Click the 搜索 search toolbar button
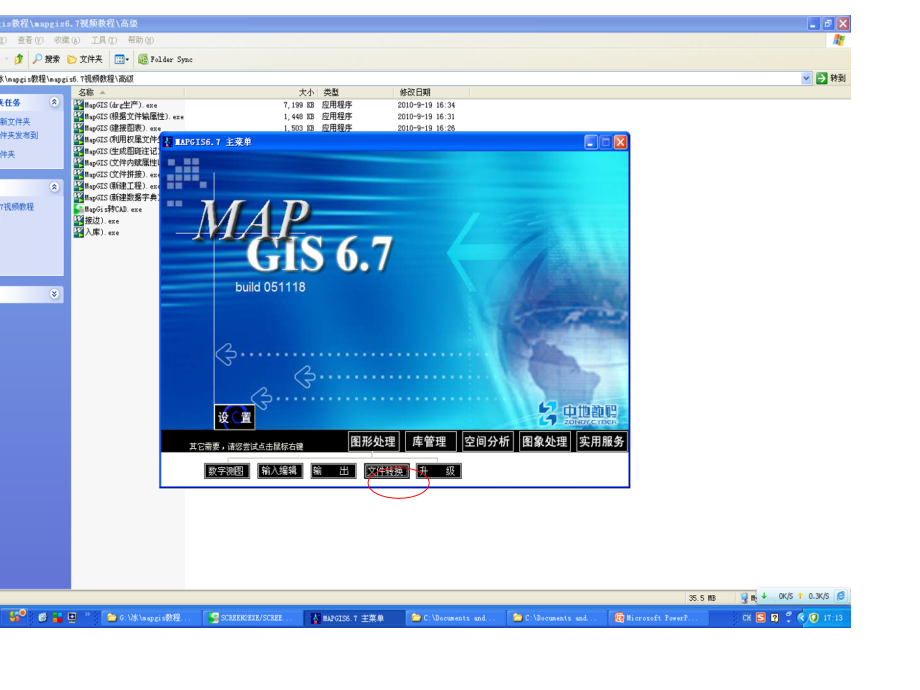Image resolution: width=920 pixels, height=690 pixels. click(x=46, y=59)
